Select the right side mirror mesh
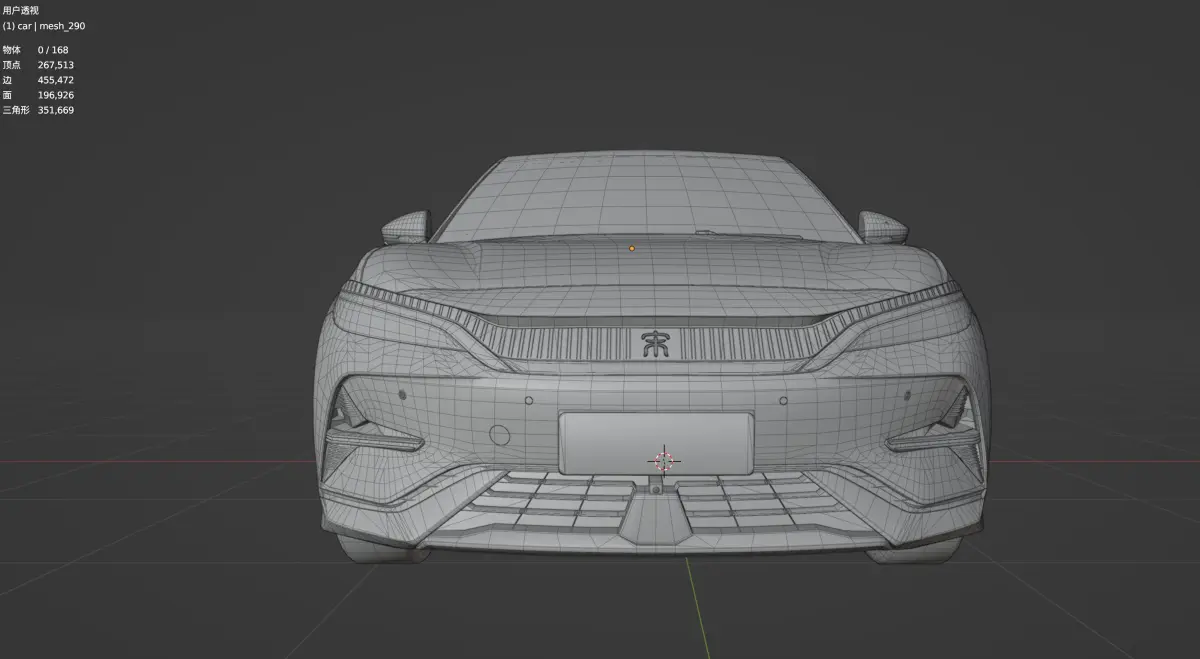1200x659 pixels. point(884,227)
